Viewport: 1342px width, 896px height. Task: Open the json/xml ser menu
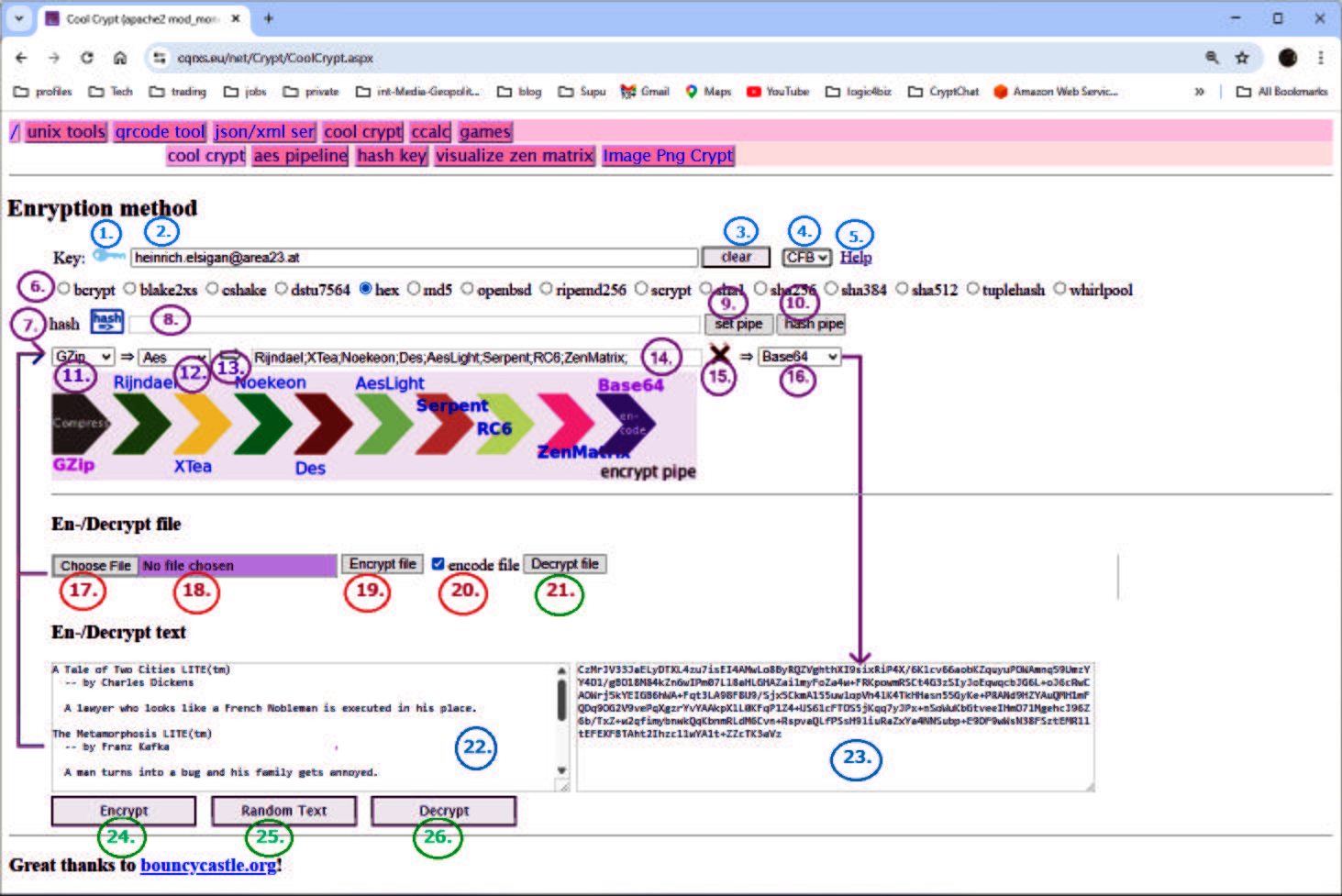(x=265, y=132)
